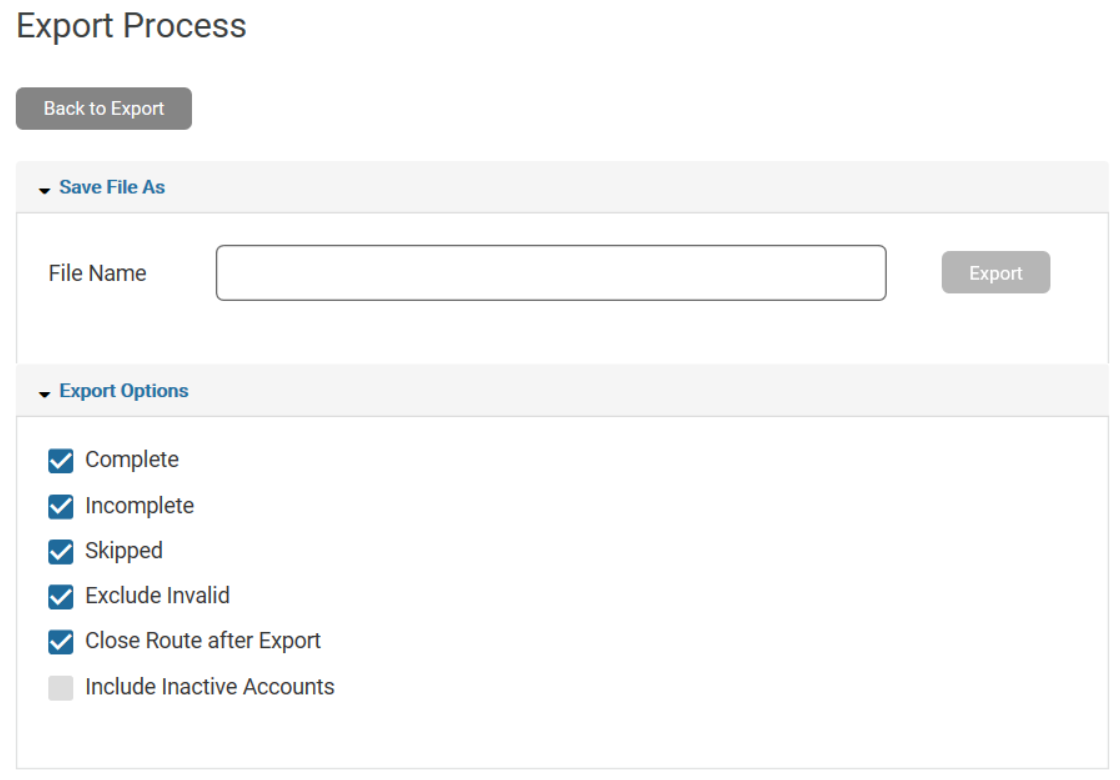
Task: Focus the File Name text field
Action: (x=550, y=273)
